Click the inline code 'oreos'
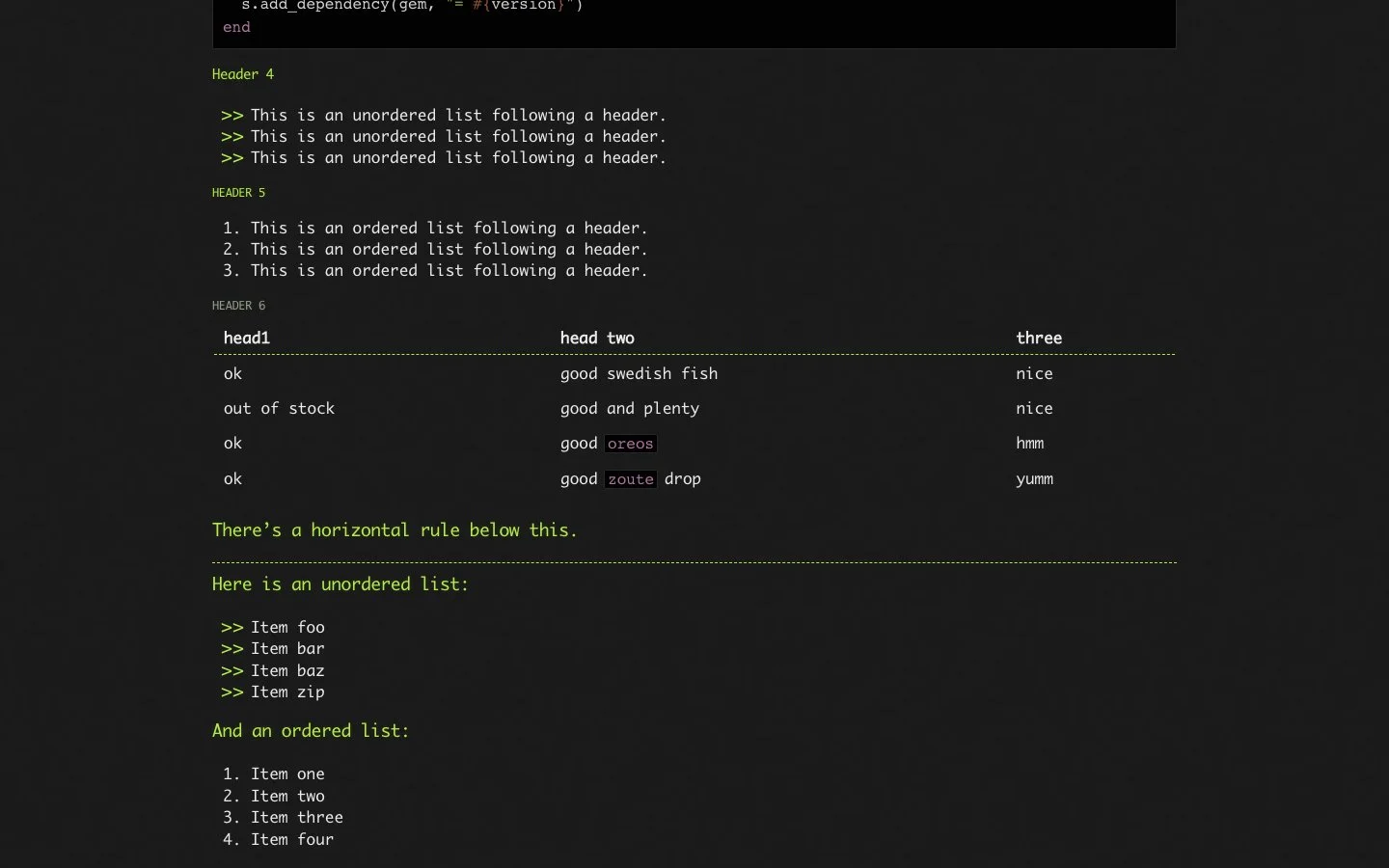1389x868 pixels. 631,444
